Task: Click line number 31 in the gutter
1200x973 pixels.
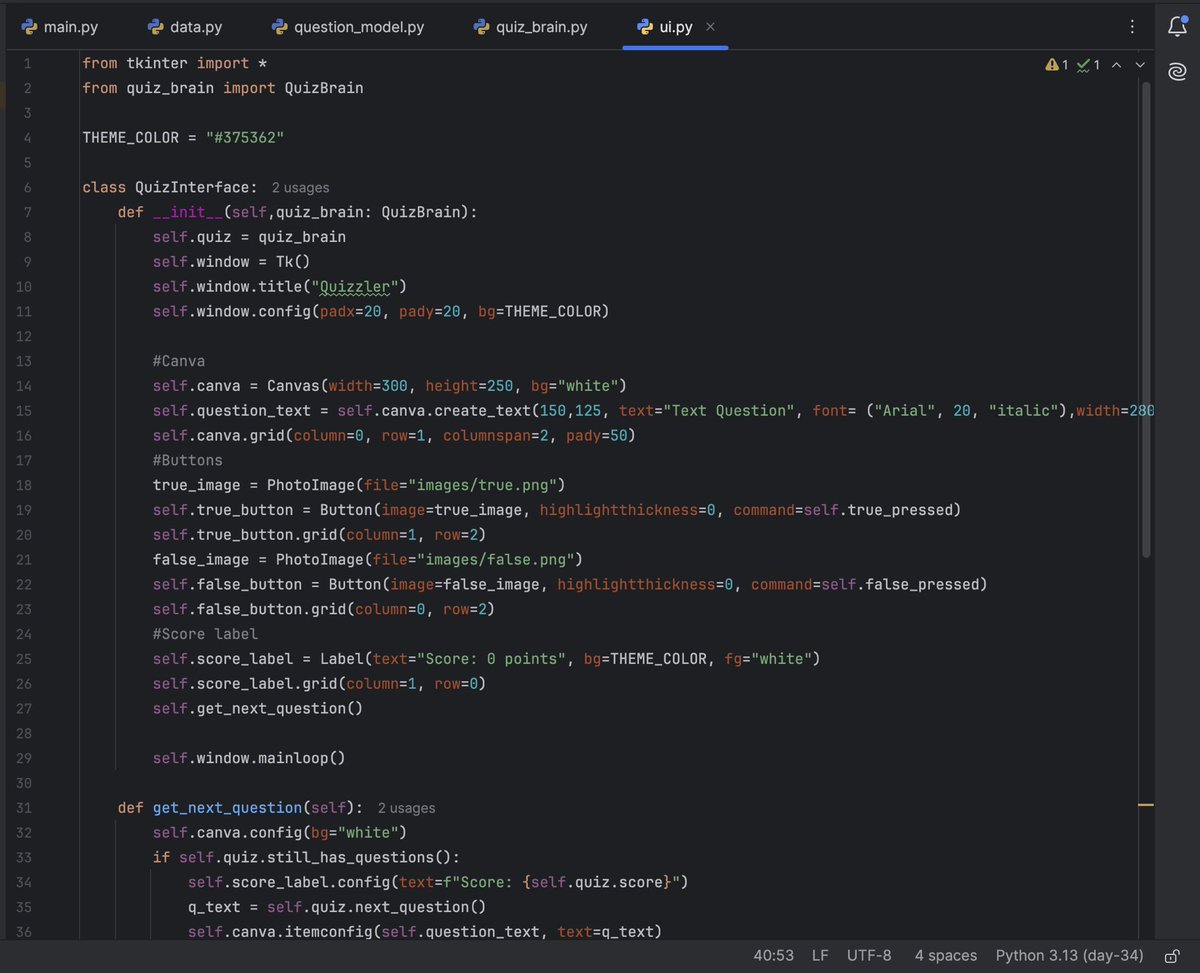Action: [x=25, y=807]
